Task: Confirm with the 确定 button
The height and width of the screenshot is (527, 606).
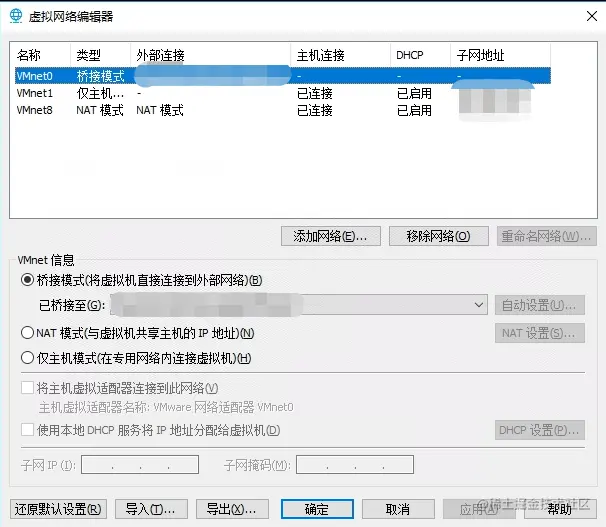Action: (x=317, y=509)
